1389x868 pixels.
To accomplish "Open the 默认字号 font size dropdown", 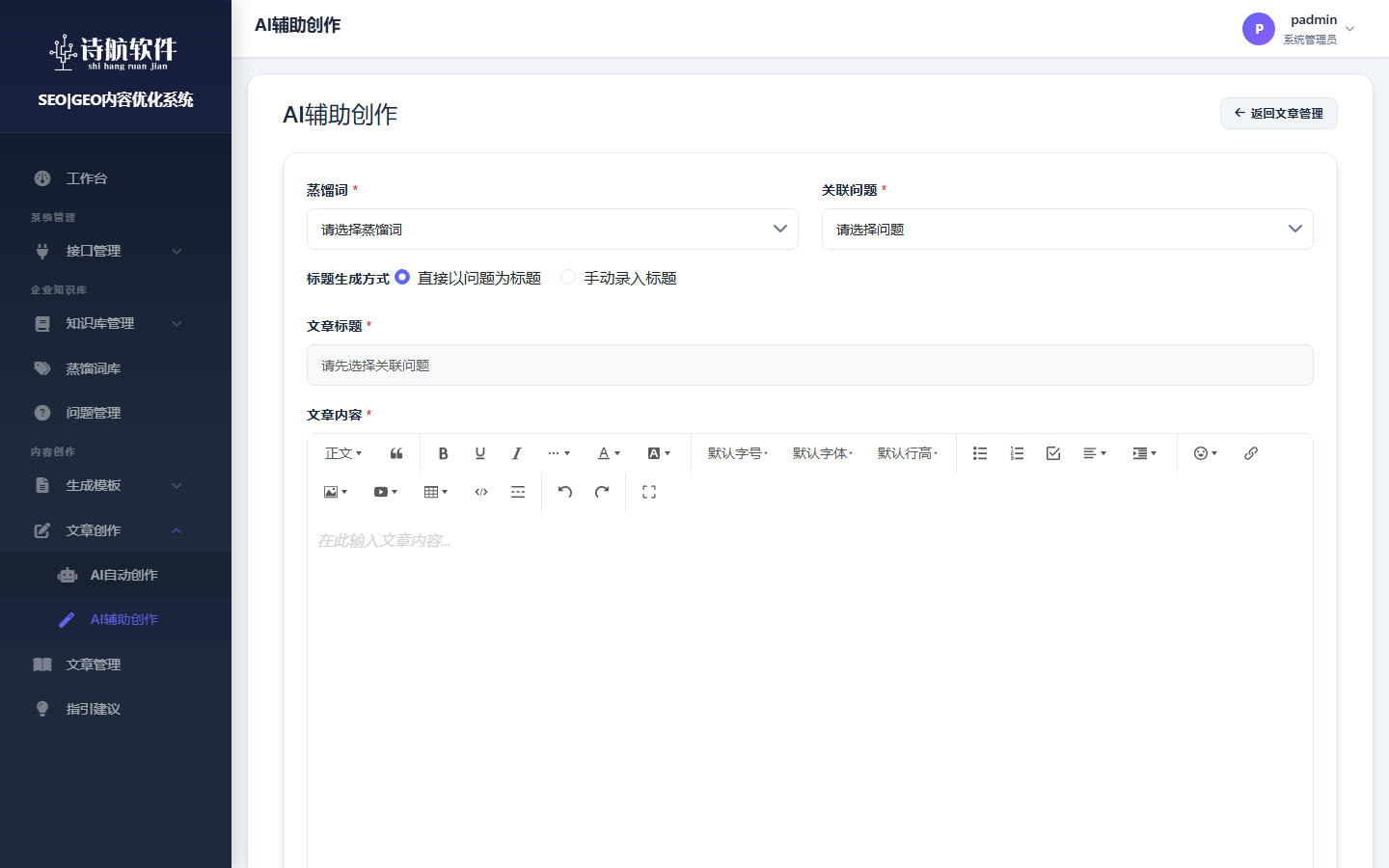I will click(738, 453).
